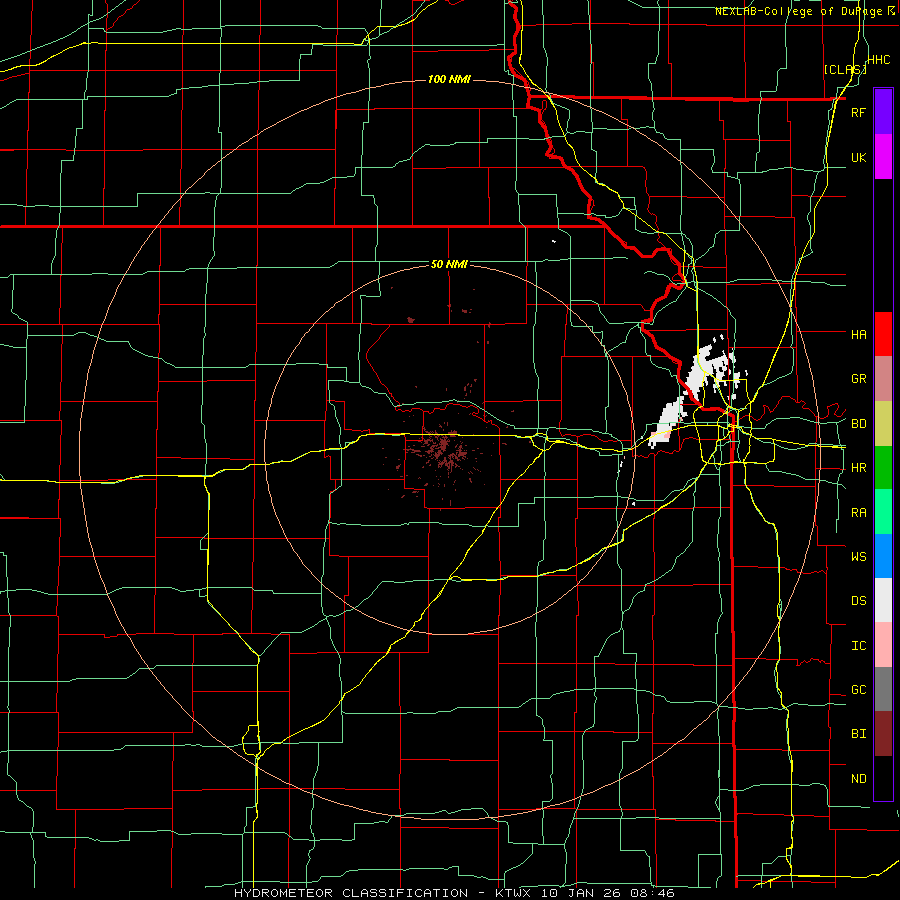Image resolution: width=900 pixels, height=900 pixels.
Task: Click the 50 NMI range ring label
Action: [449, 264]
